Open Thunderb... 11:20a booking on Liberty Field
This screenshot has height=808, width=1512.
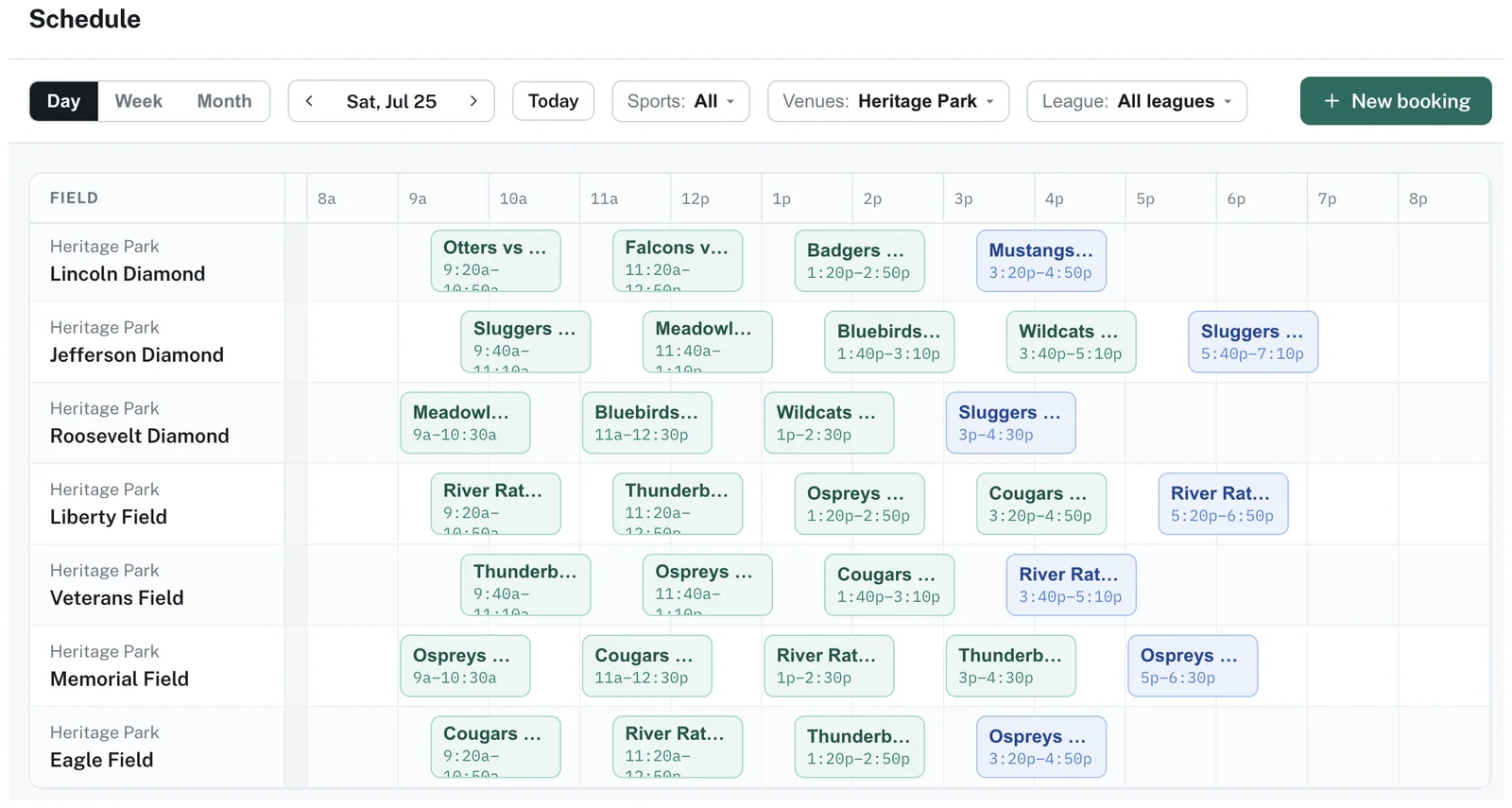pos(678,504)
